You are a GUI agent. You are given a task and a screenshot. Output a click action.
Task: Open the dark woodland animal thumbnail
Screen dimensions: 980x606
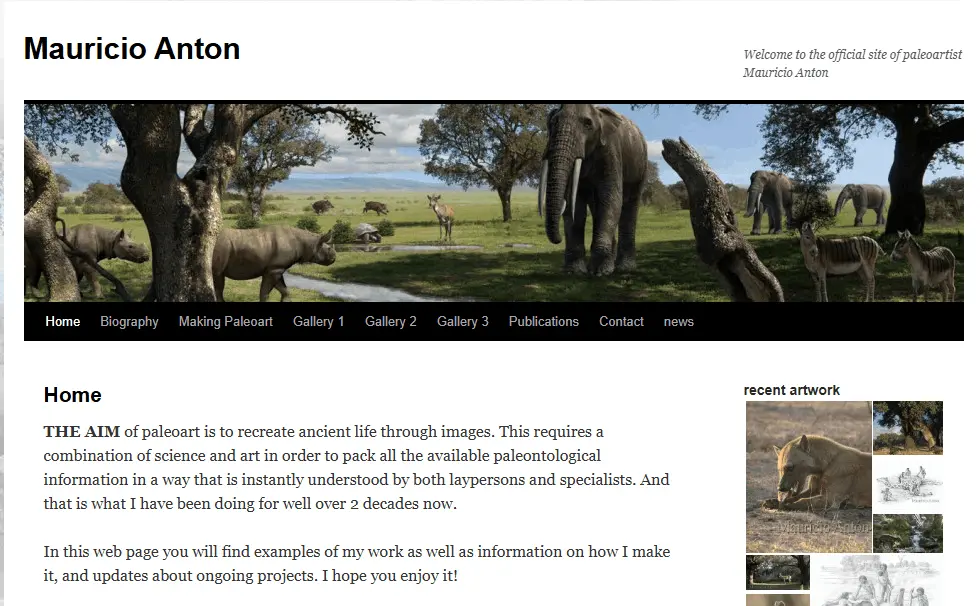pyautogui.click(x=777, y=572)
